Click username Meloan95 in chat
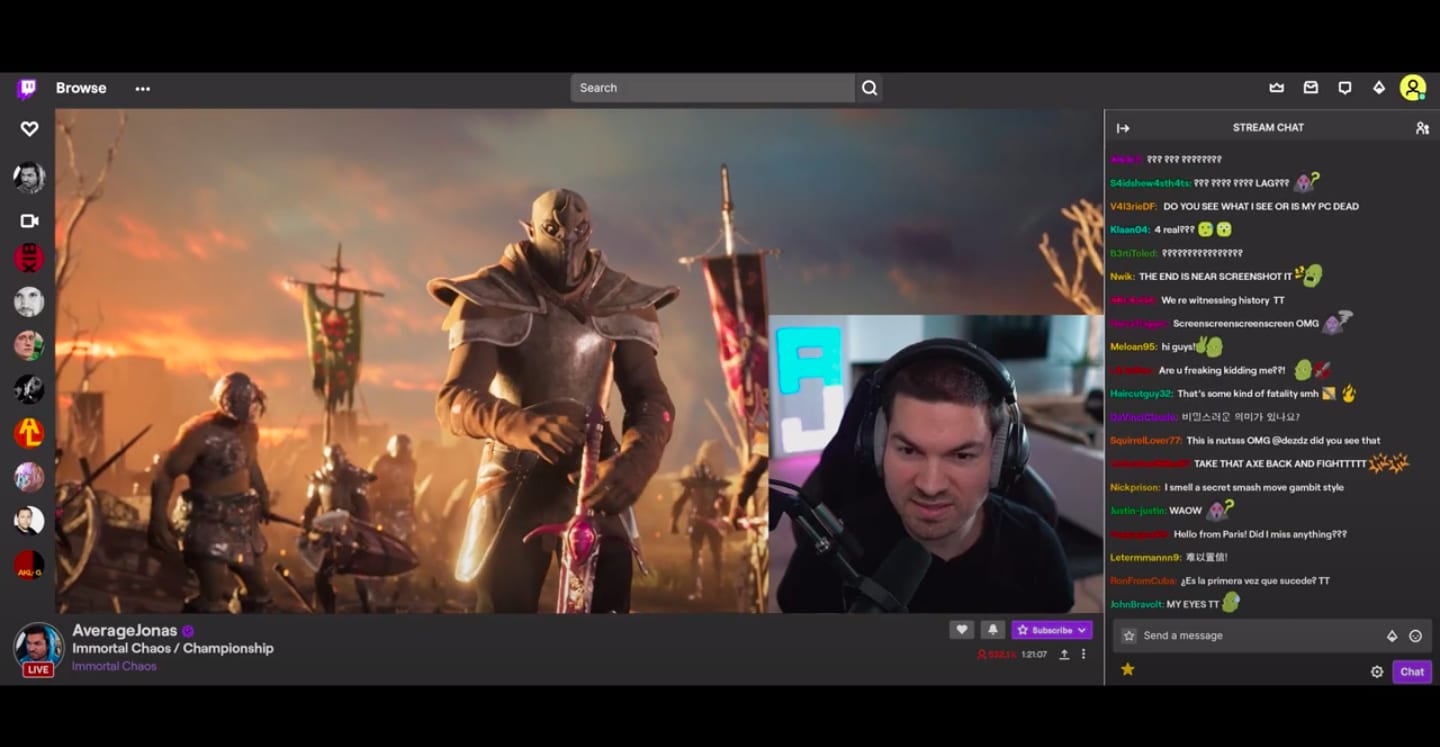The image size is (1440, 747). pyautogui.click(x=1133, y=347)
